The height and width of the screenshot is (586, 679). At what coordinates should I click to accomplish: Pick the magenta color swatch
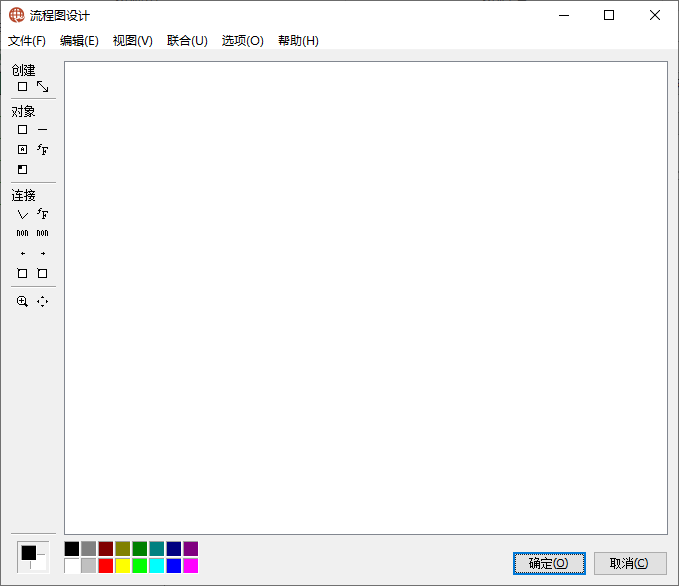coord(191,566)
